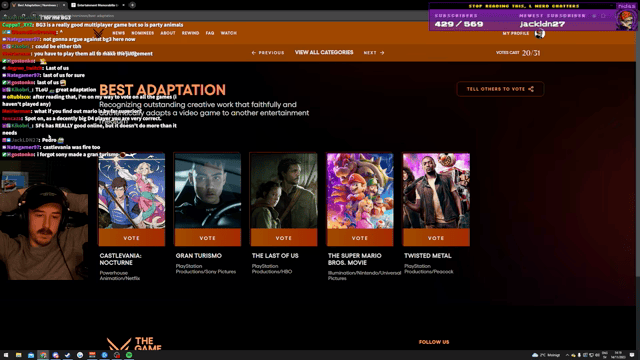Click View All Categories link
The image size is (640, 360).
point(324,53)
